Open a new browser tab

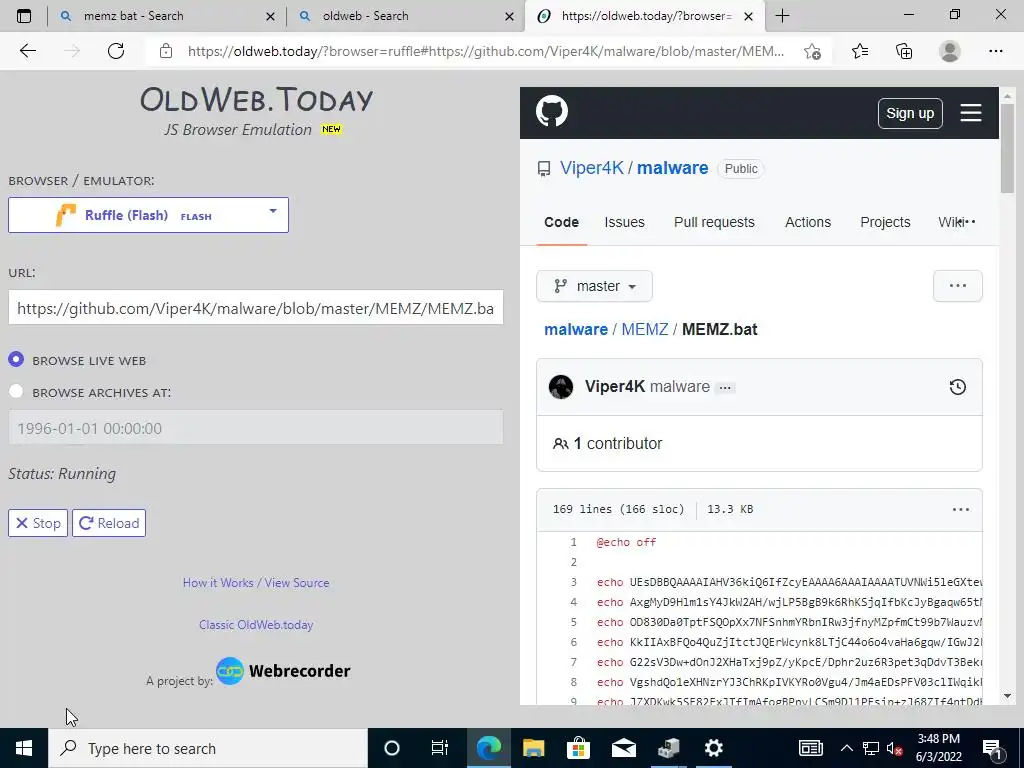click(x=782, y=16)
